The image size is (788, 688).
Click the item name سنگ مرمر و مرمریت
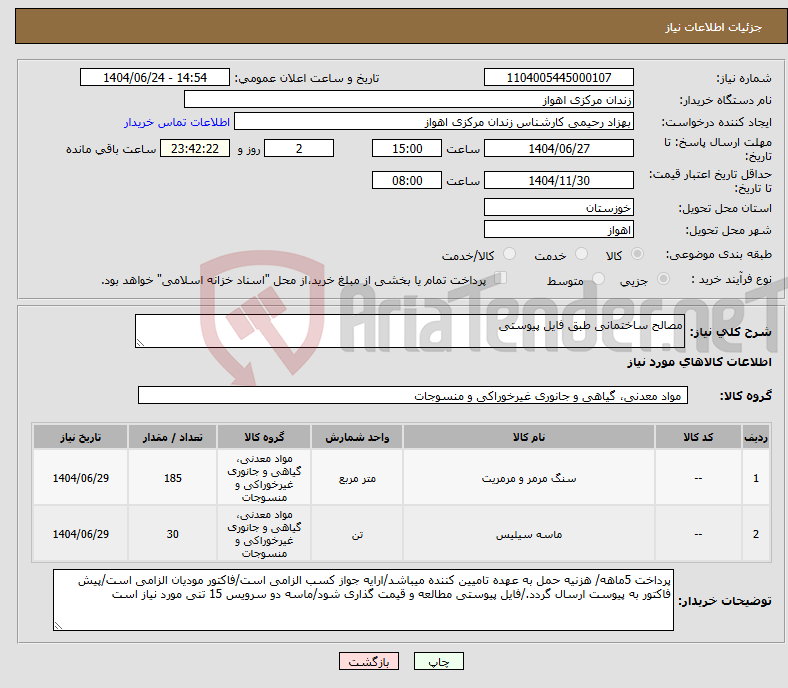(529, 478)
